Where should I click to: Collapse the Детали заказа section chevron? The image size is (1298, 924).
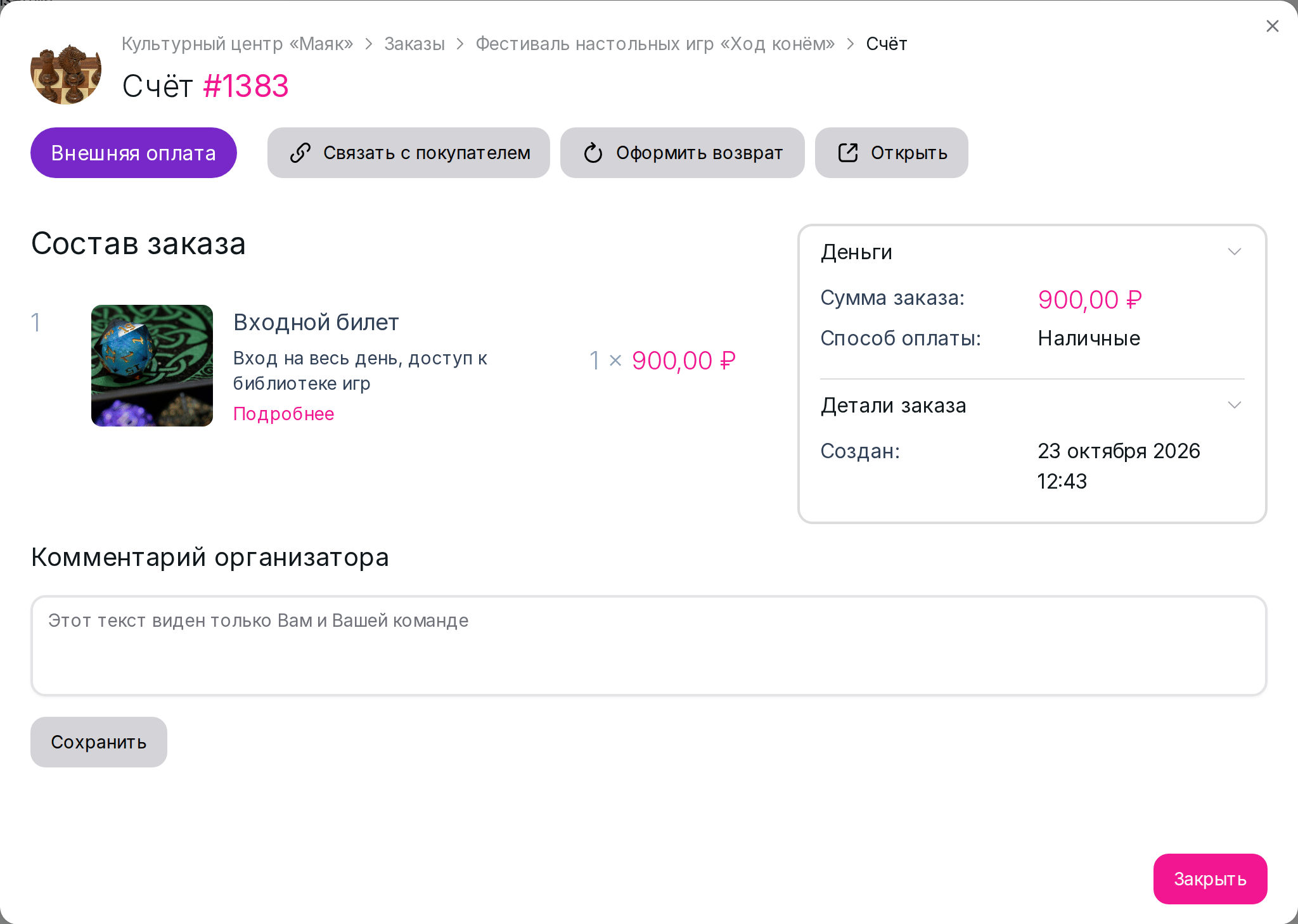[1234, 405]
